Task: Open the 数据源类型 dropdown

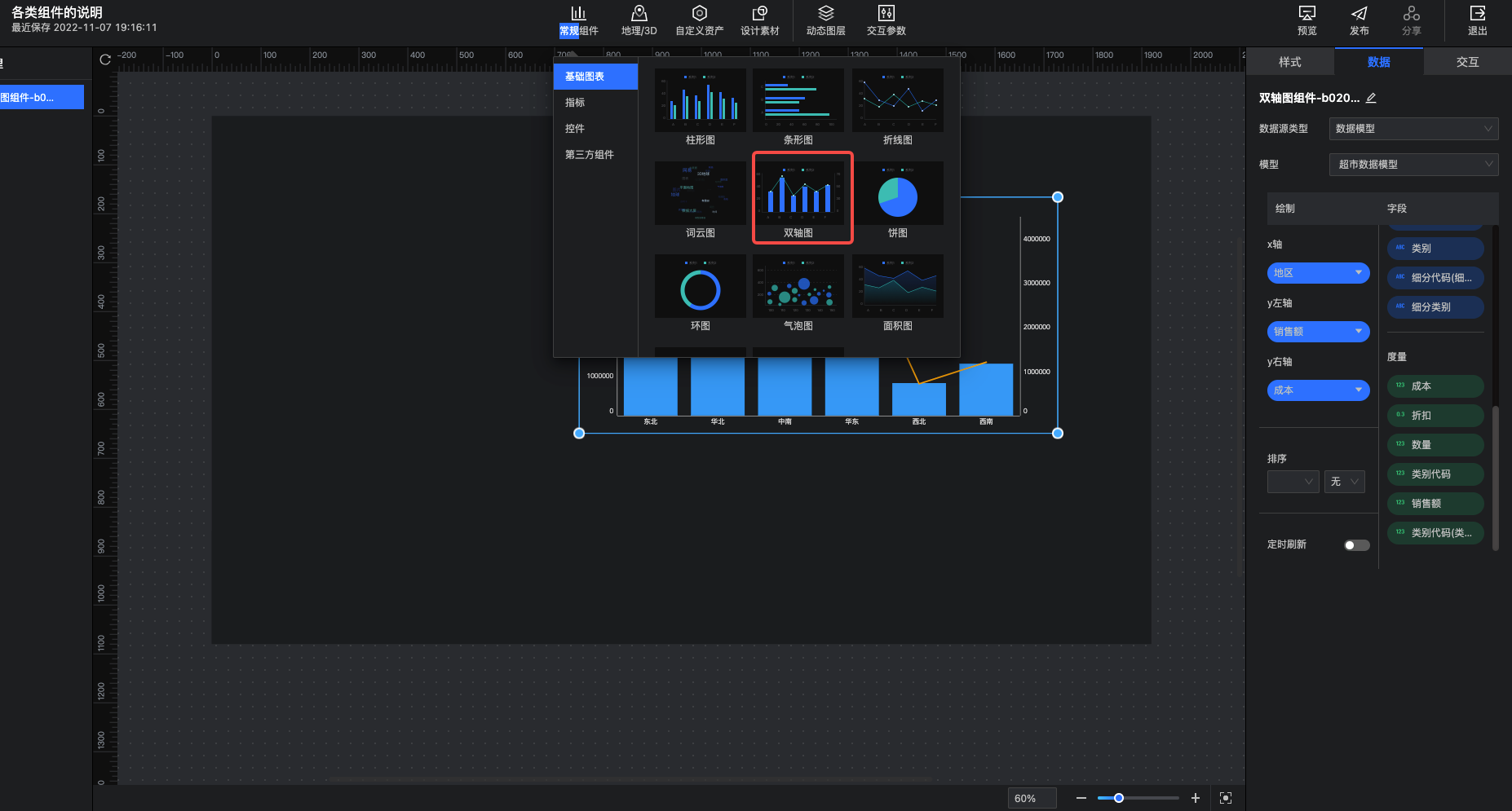Action: (1413, 129)
